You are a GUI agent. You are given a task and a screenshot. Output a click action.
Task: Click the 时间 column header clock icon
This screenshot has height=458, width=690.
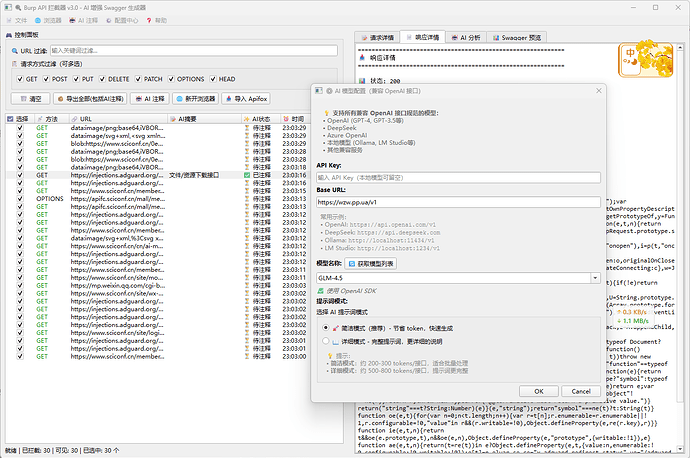click(x=286, y=119)
